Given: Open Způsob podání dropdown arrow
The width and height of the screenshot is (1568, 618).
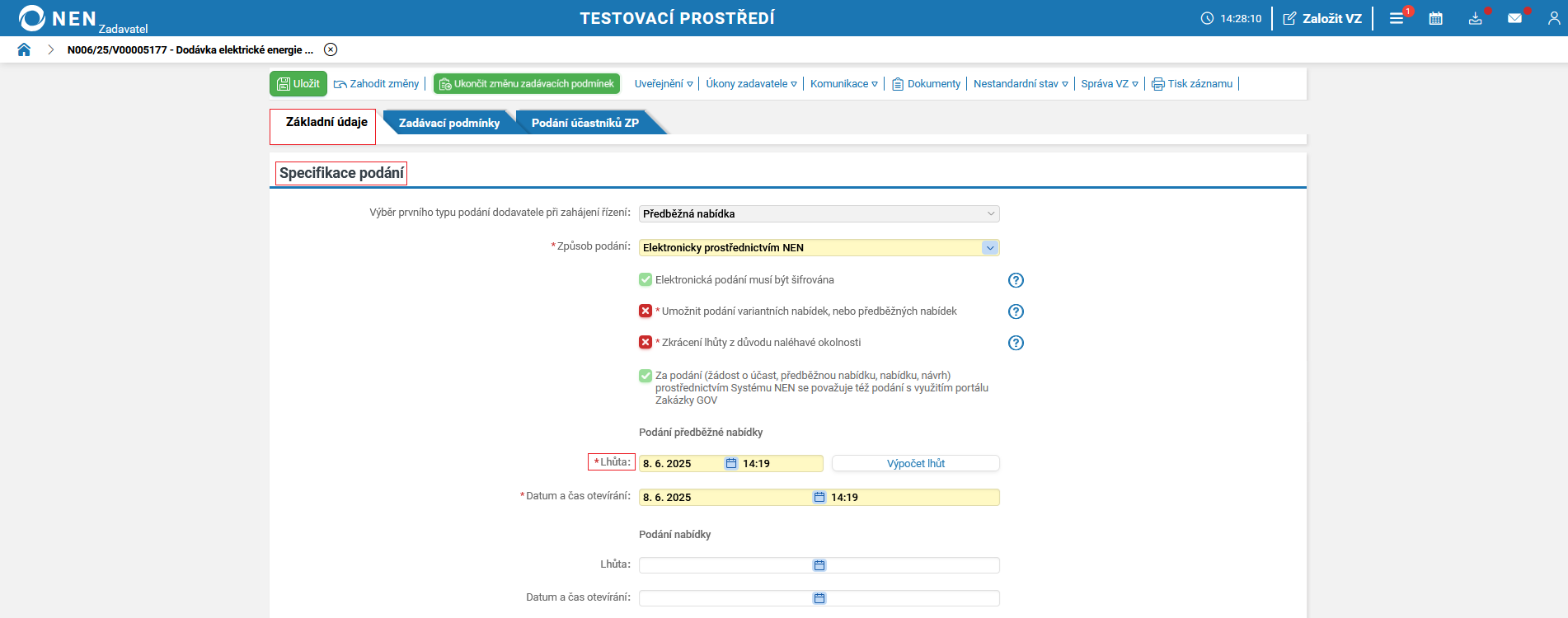Looking at the screenshot, I should [x=990, y=247].
